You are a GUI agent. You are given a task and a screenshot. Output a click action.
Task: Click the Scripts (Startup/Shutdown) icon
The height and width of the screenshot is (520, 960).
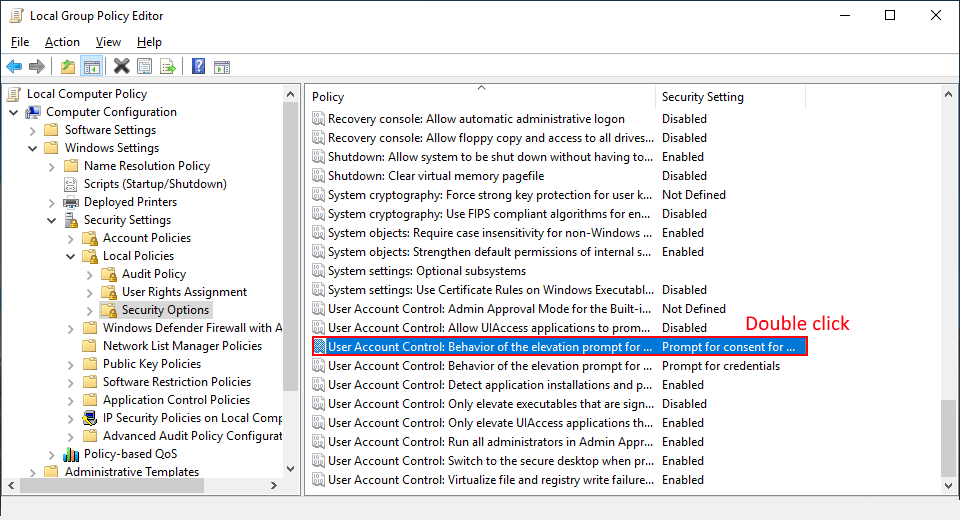(71, 184)
